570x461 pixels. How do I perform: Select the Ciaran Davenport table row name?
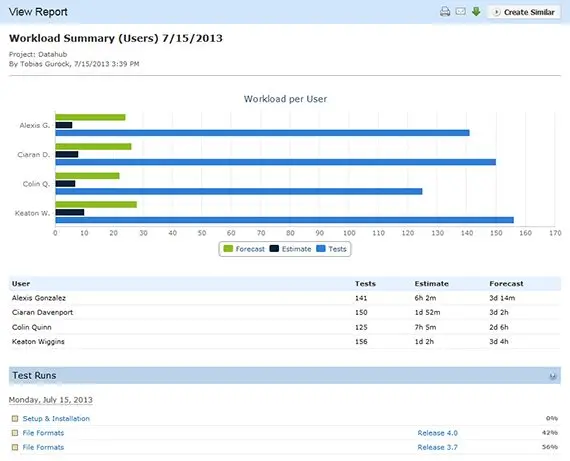tap(43, 312)
